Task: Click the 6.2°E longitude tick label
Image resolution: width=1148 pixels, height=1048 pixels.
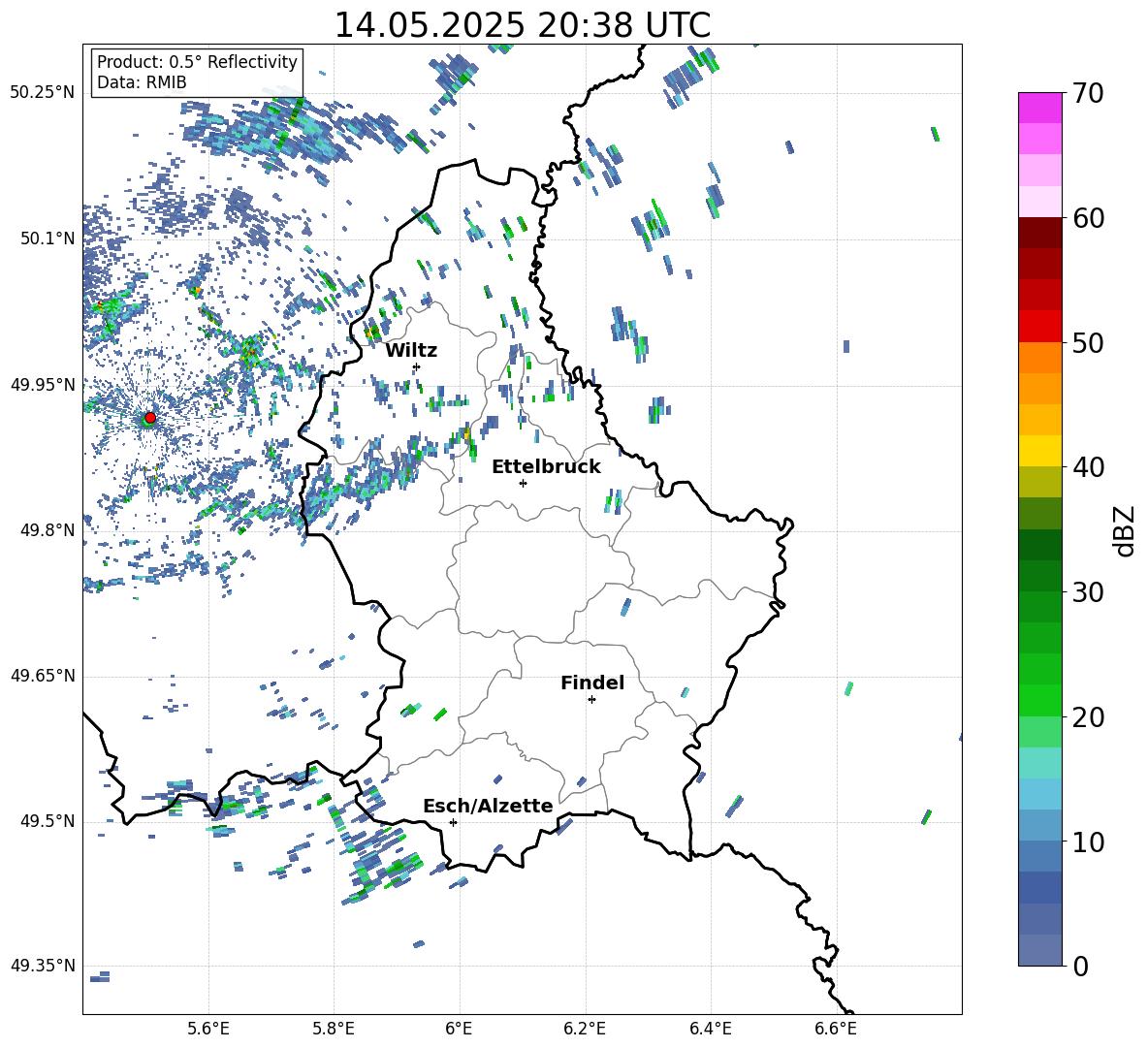Action: point(585,1029)
